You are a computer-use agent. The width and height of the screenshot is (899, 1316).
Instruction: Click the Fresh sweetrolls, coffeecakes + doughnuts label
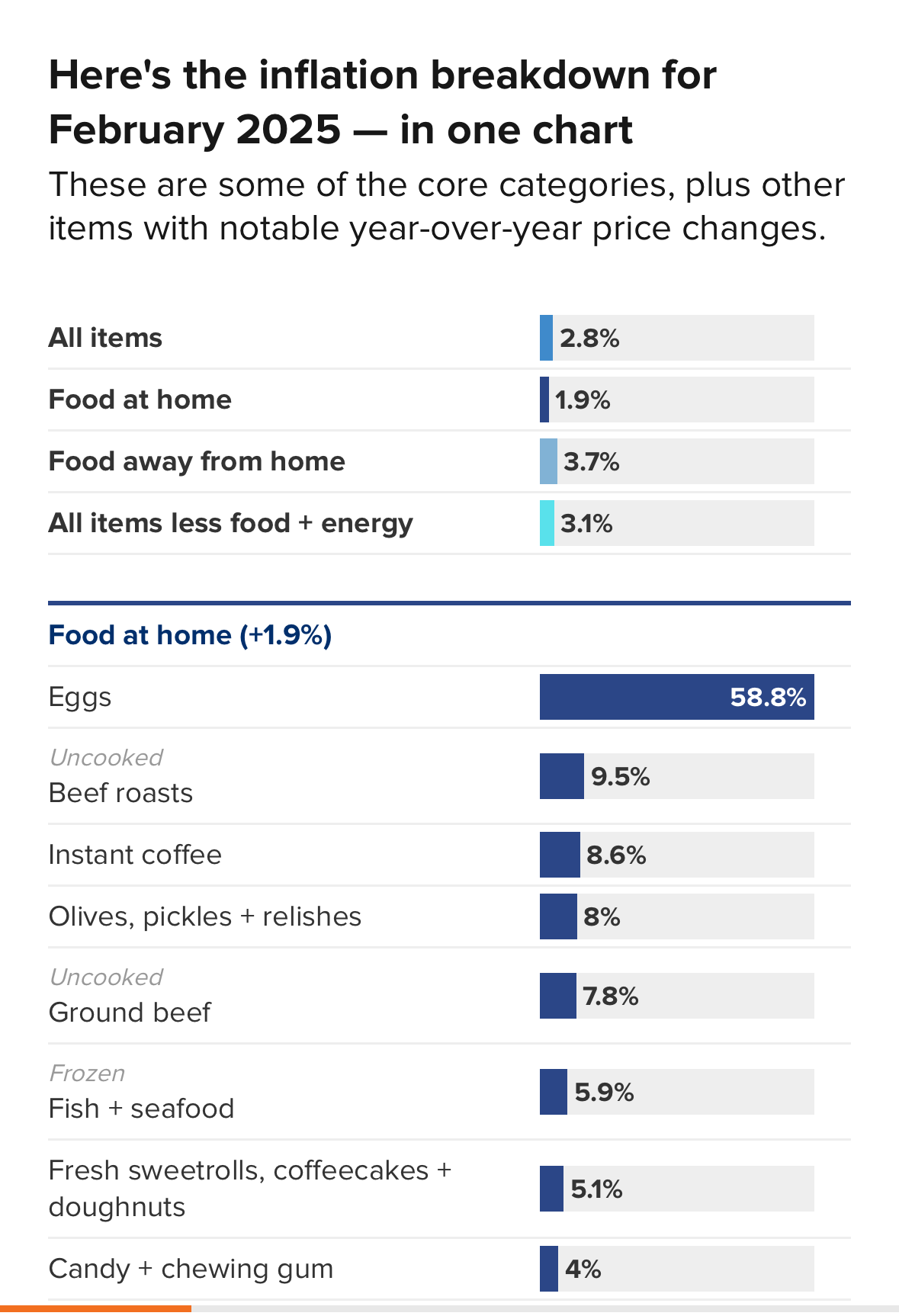click(250, 1188)
